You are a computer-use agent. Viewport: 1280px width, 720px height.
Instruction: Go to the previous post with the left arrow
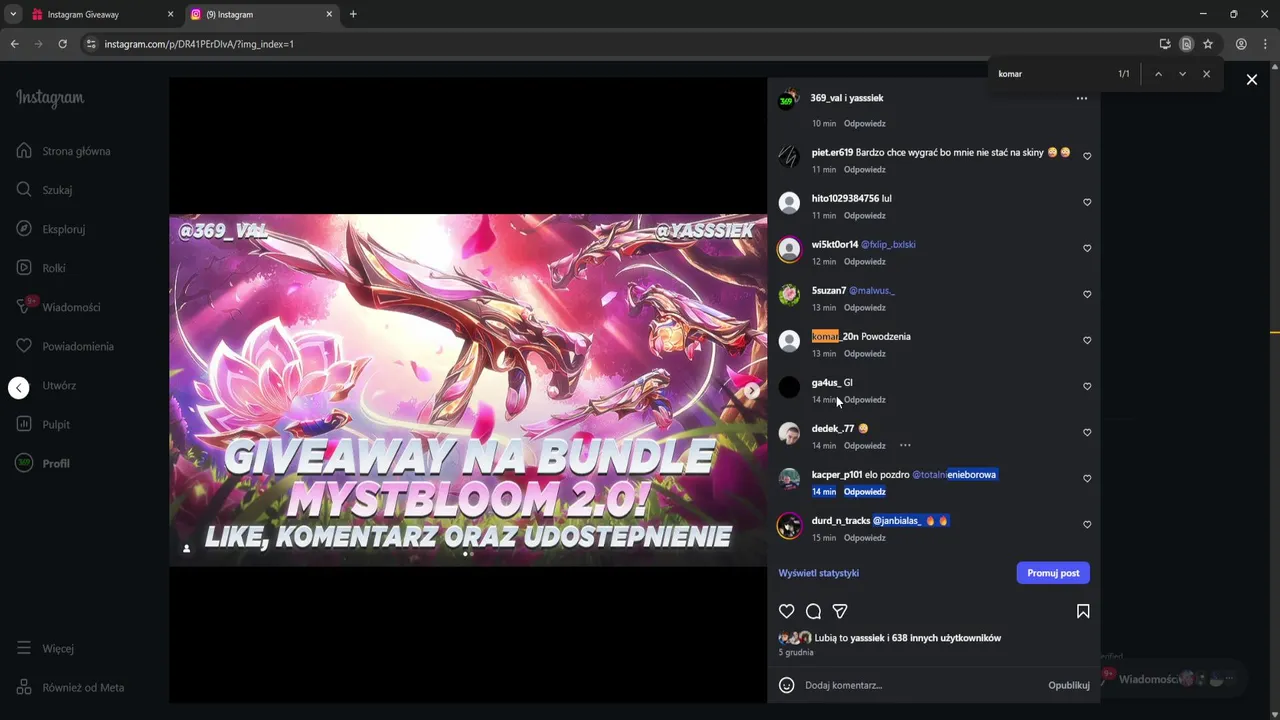19,387
